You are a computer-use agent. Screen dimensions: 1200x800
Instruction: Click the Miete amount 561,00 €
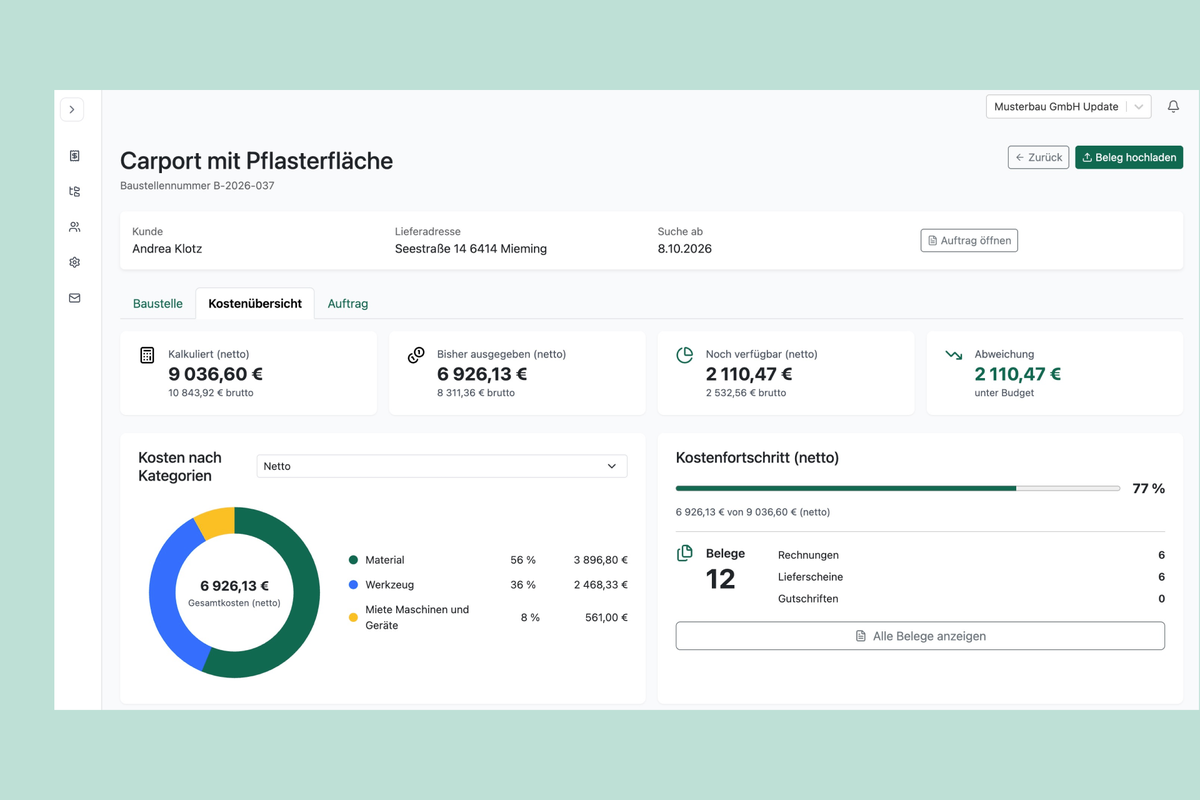pyautogui.click(x=606, y=618)
